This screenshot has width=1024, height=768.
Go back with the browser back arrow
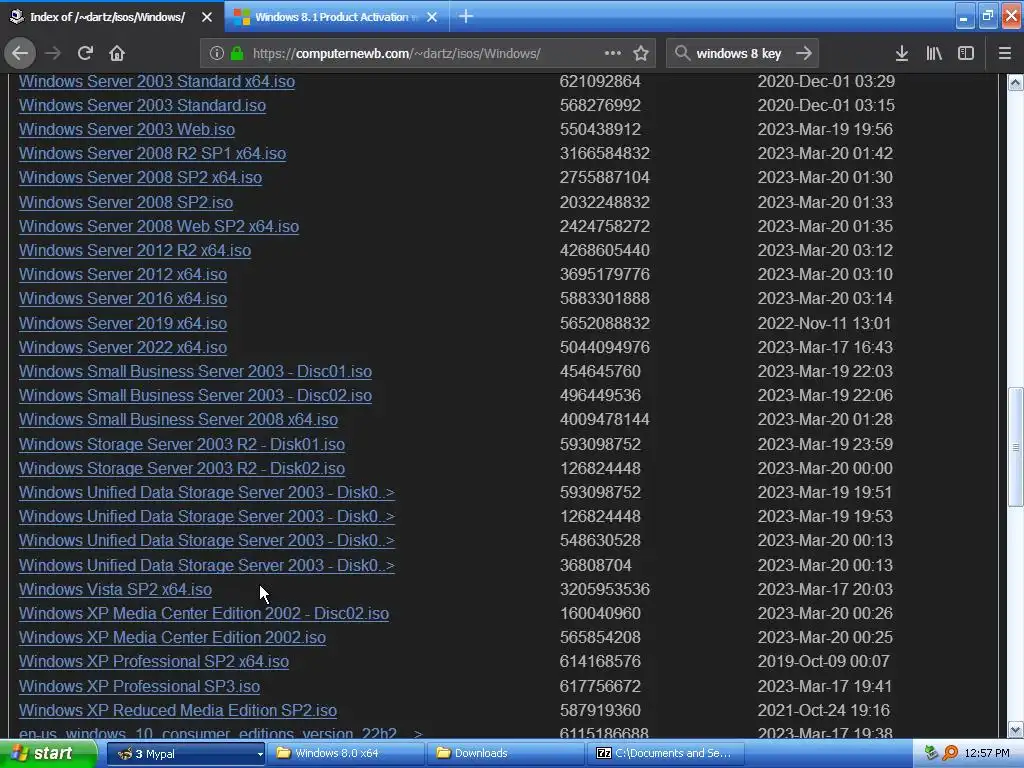point(20,53)
